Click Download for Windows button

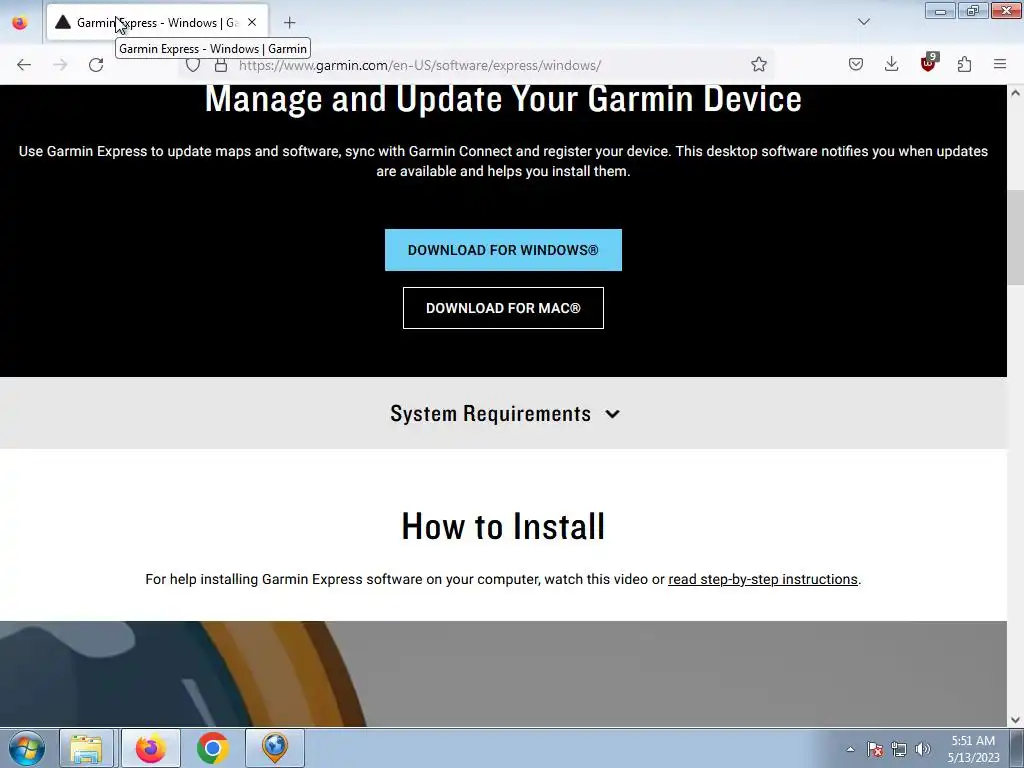(503, 250)
